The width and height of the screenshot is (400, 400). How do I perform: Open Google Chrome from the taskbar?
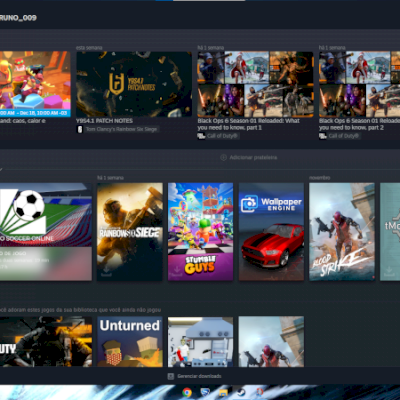point(187,392)
